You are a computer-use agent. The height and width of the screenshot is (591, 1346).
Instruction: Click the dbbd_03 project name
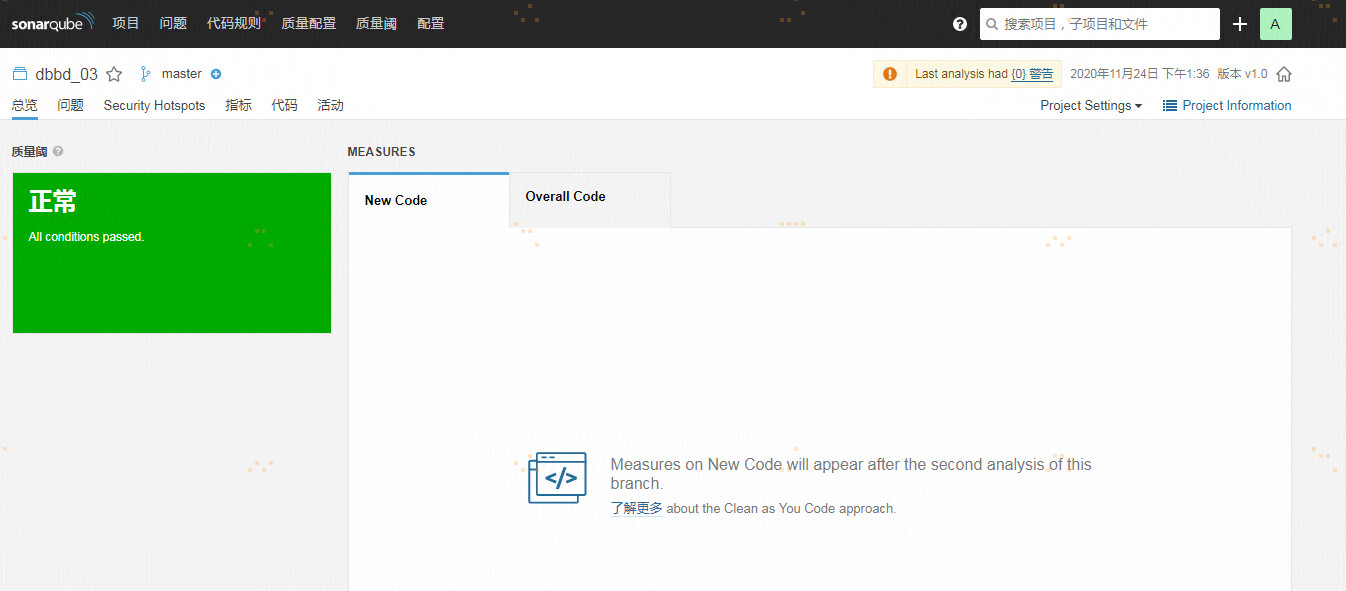point(66,74)
